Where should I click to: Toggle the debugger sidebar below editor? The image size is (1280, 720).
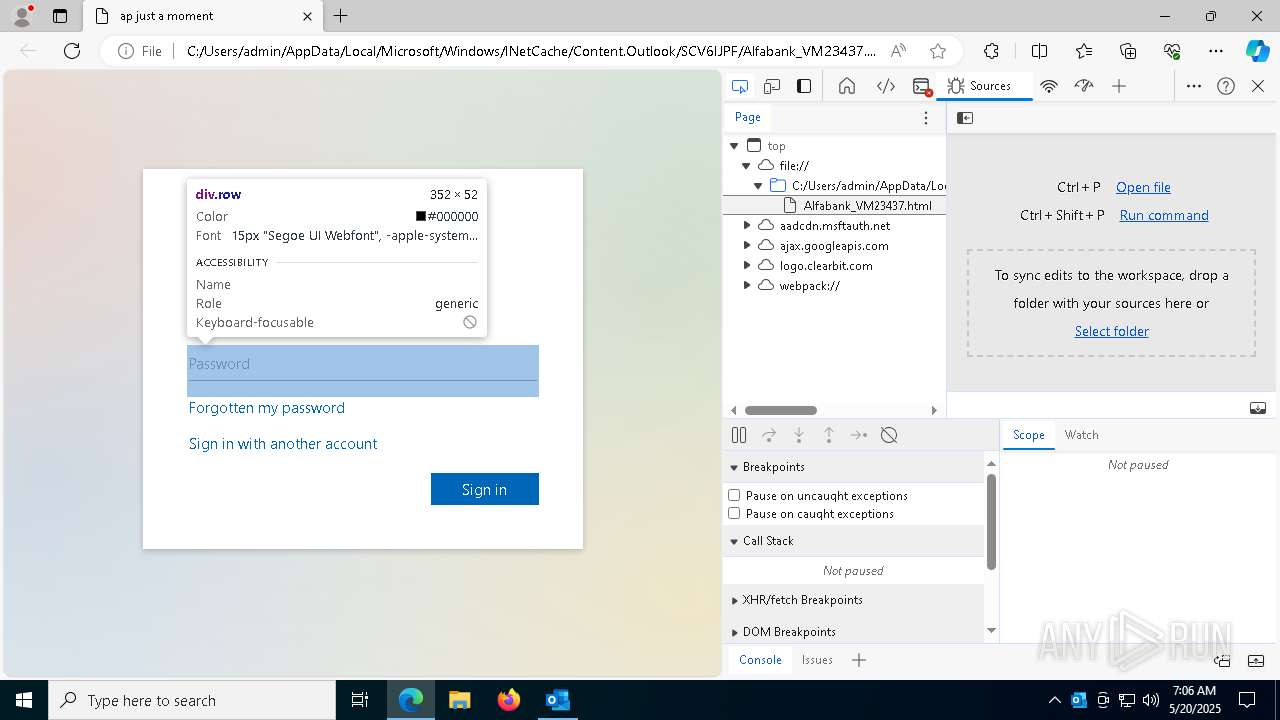coord(1258,408)
